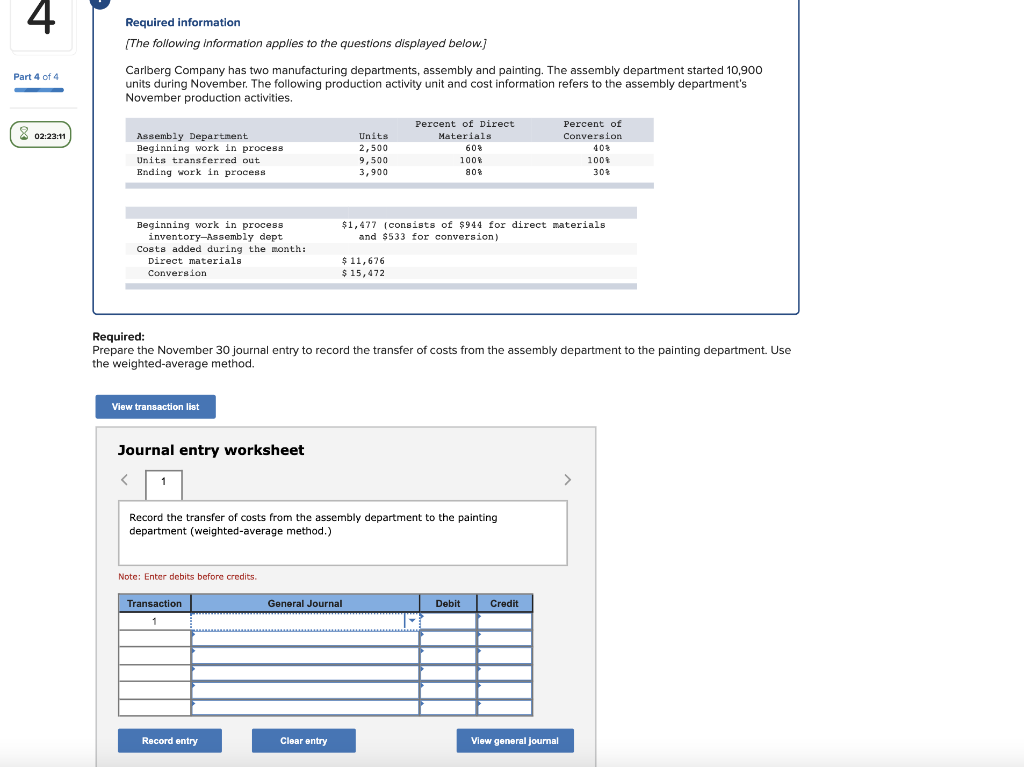The height and width of the screenshot is (767, 1024).
Task: Click View transaction list button
Action: pyautogui.click(x=155, y=406)
